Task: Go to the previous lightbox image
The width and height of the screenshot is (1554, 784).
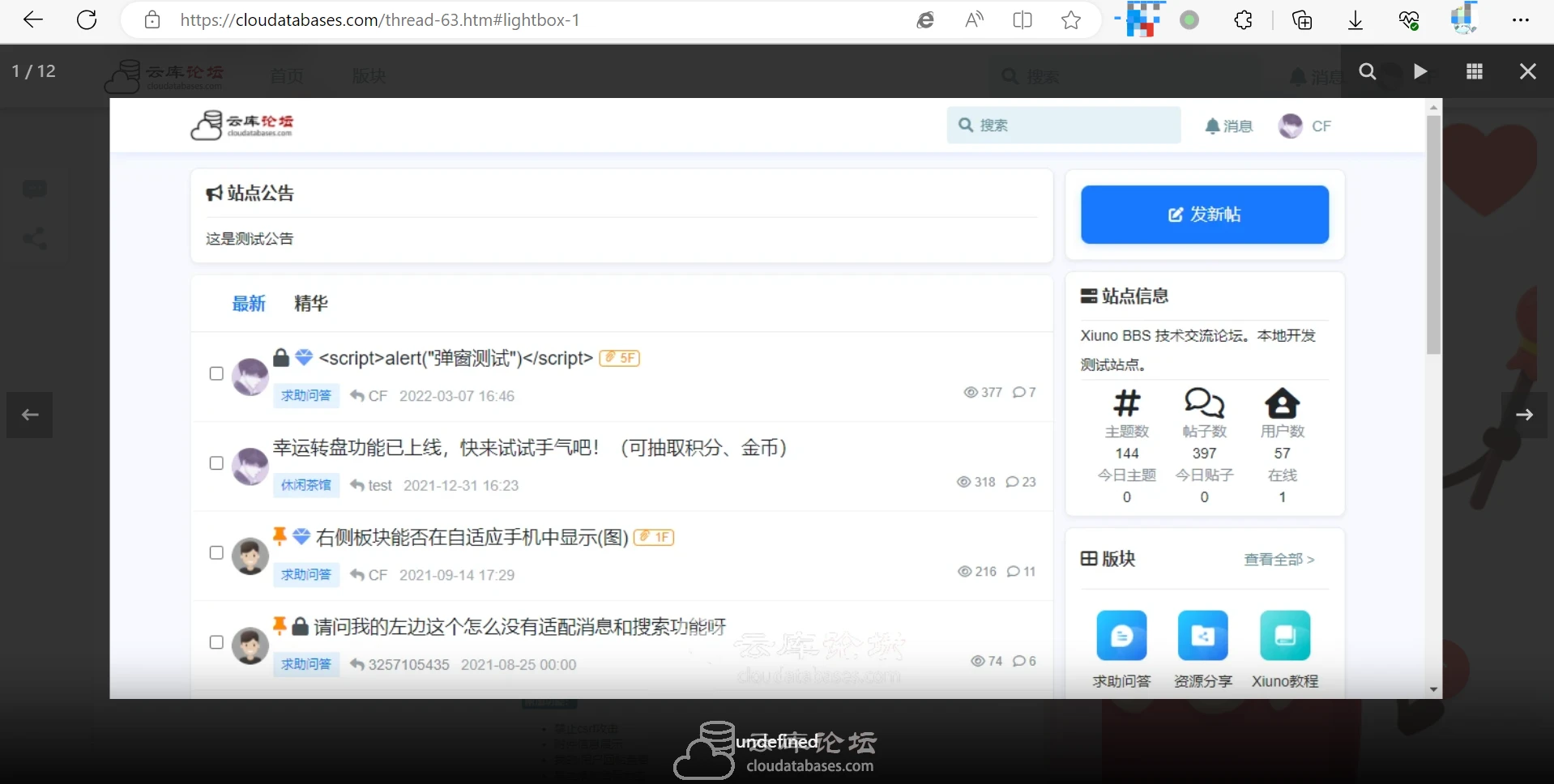Action: click(30, 415)
